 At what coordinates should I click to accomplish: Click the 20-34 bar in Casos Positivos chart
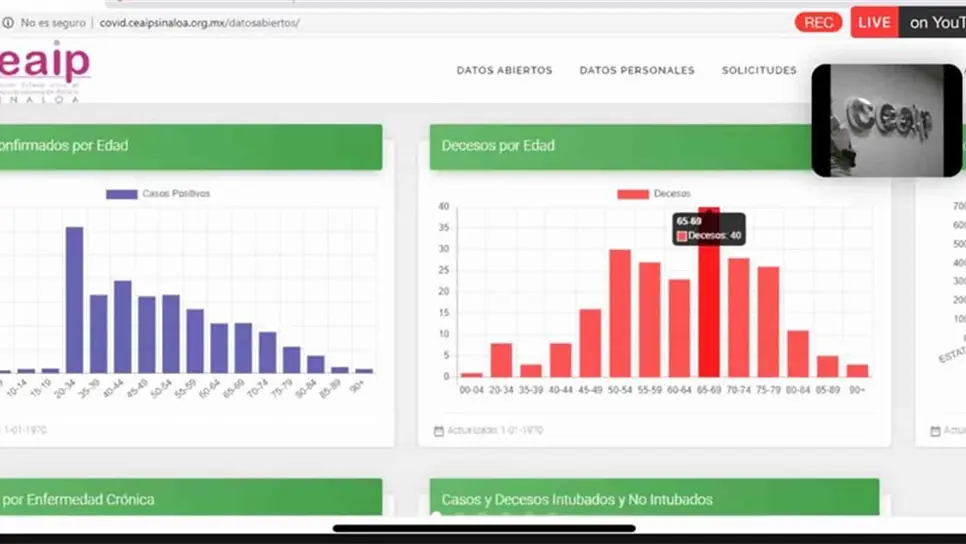[75, 300]
